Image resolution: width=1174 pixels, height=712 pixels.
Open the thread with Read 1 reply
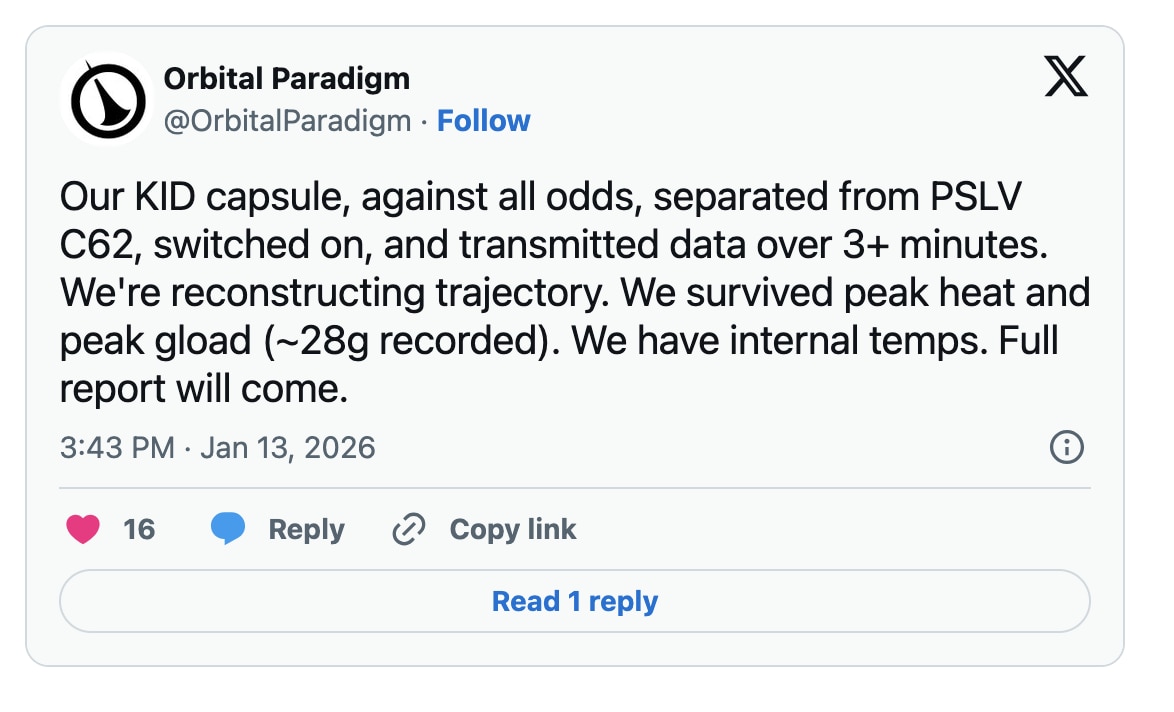(574, 601)
